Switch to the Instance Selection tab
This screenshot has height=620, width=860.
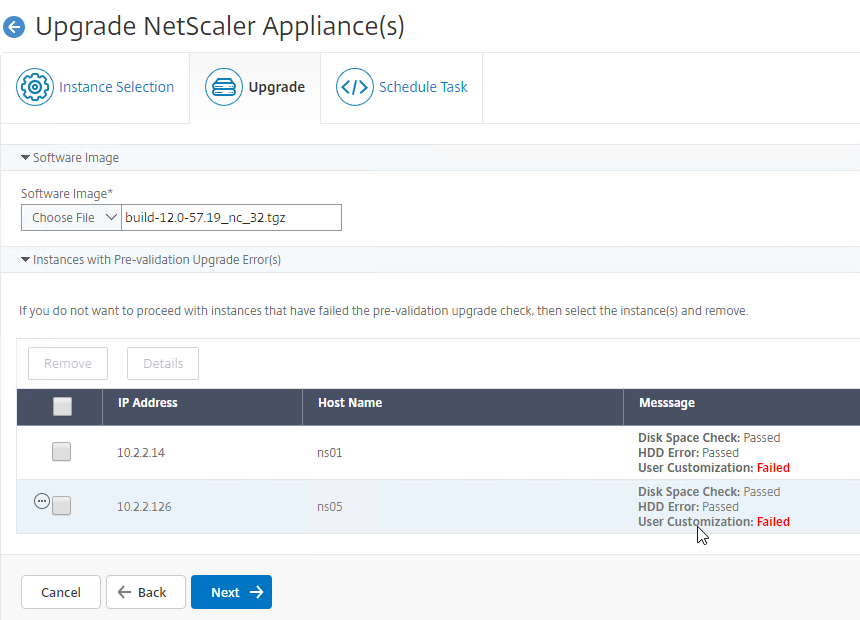95,87
